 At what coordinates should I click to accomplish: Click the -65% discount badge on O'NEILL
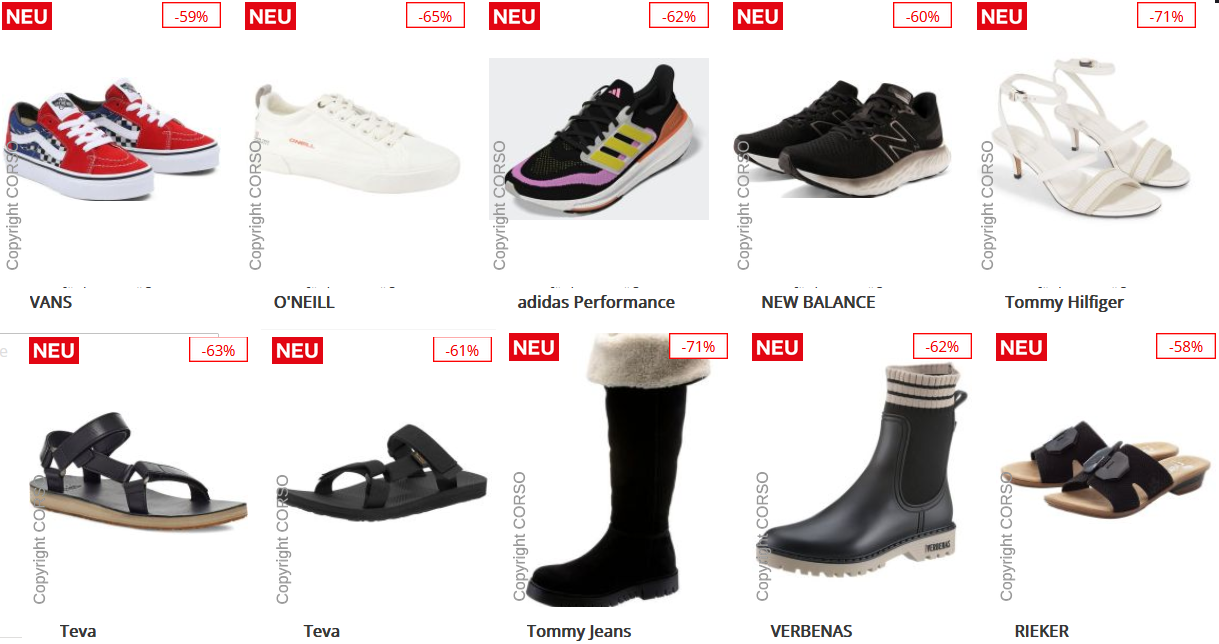click(435, 16)
